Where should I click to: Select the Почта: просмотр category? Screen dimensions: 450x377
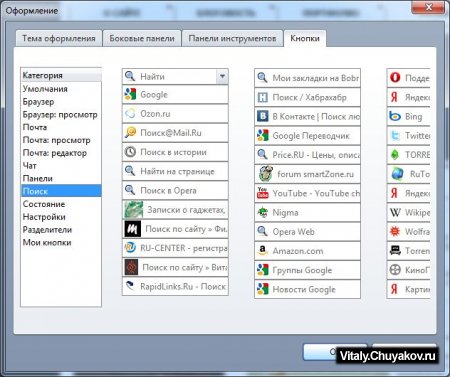coord(61,140)
